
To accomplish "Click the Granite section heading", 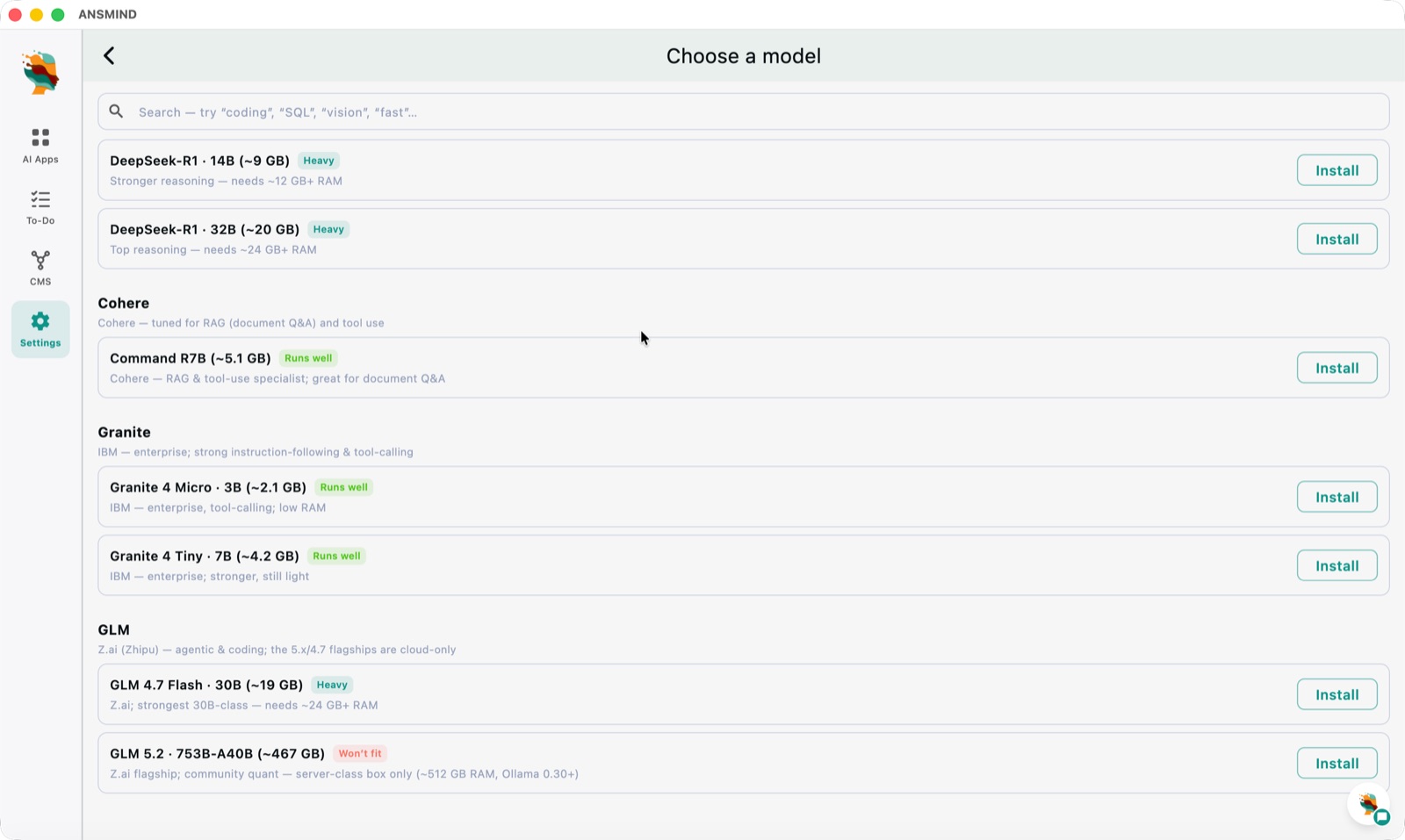I will tap(124, 432).
